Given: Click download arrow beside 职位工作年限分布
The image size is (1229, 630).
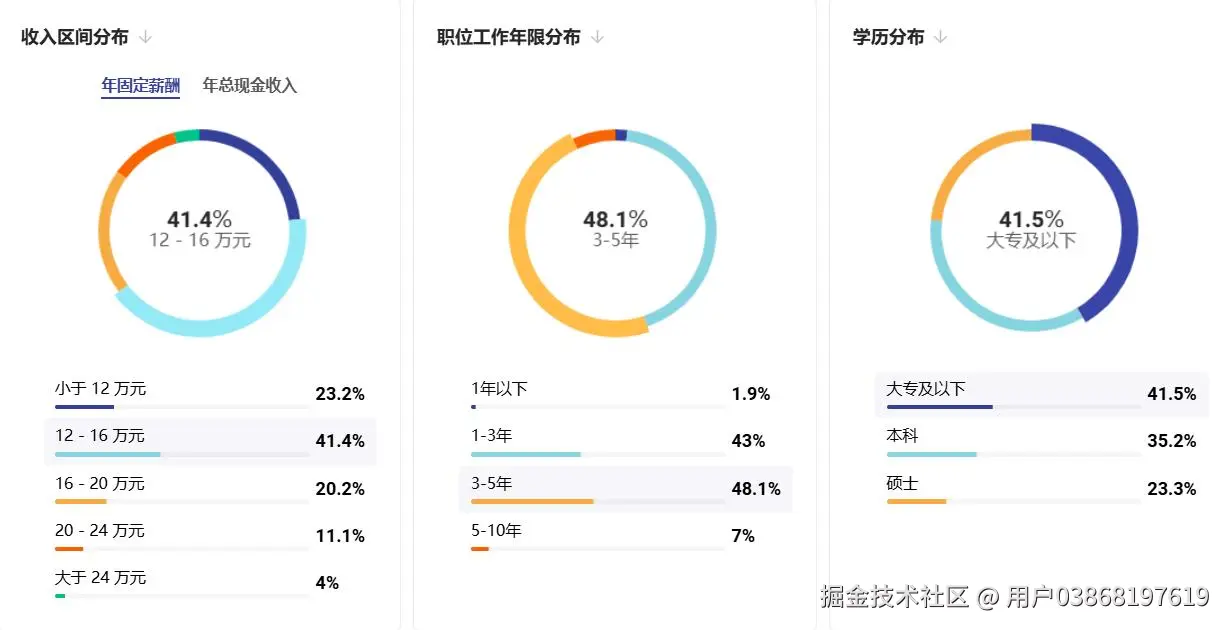Looking at the screenshot, I should 597,38.
